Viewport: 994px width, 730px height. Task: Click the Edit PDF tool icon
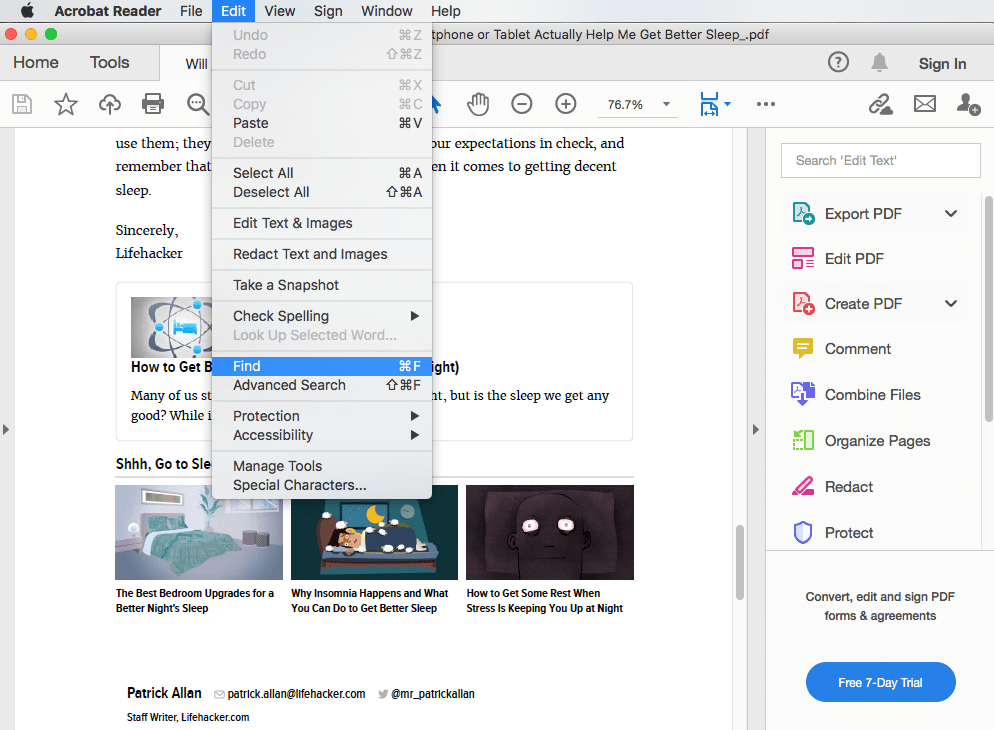point(803,259)
